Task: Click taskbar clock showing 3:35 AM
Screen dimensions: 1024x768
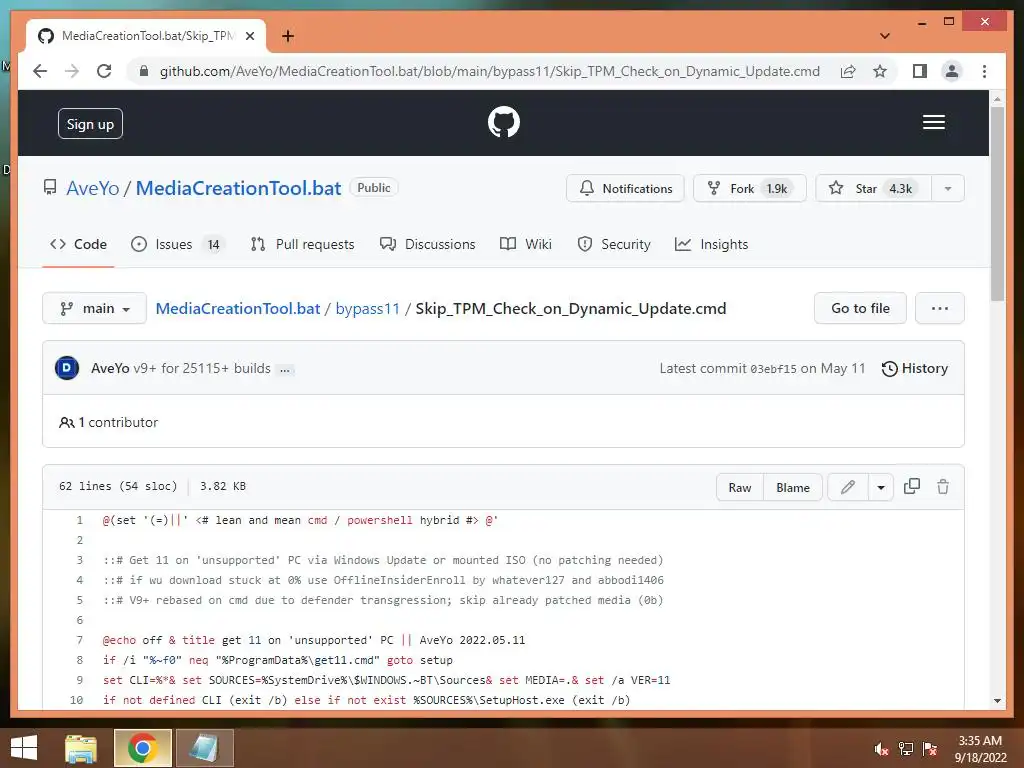Action: click(x=980, y=749)
